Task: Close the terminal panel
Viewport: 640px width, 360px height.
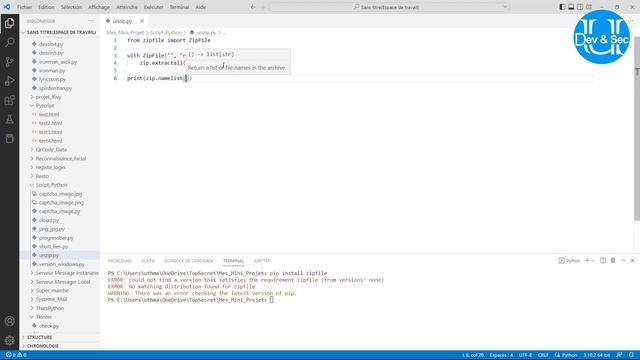Action: point(632,260)
